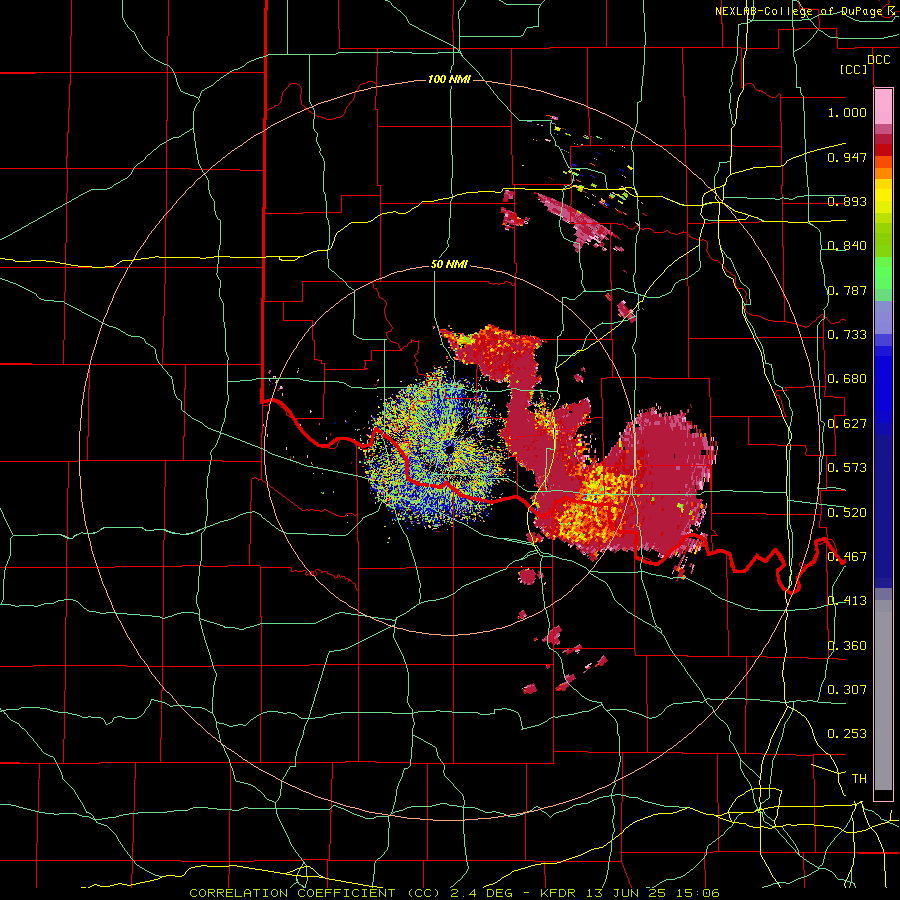Pick the light pink top color bar segment
The width and height of the screenshot is (900, 900).
pos(883,107)
